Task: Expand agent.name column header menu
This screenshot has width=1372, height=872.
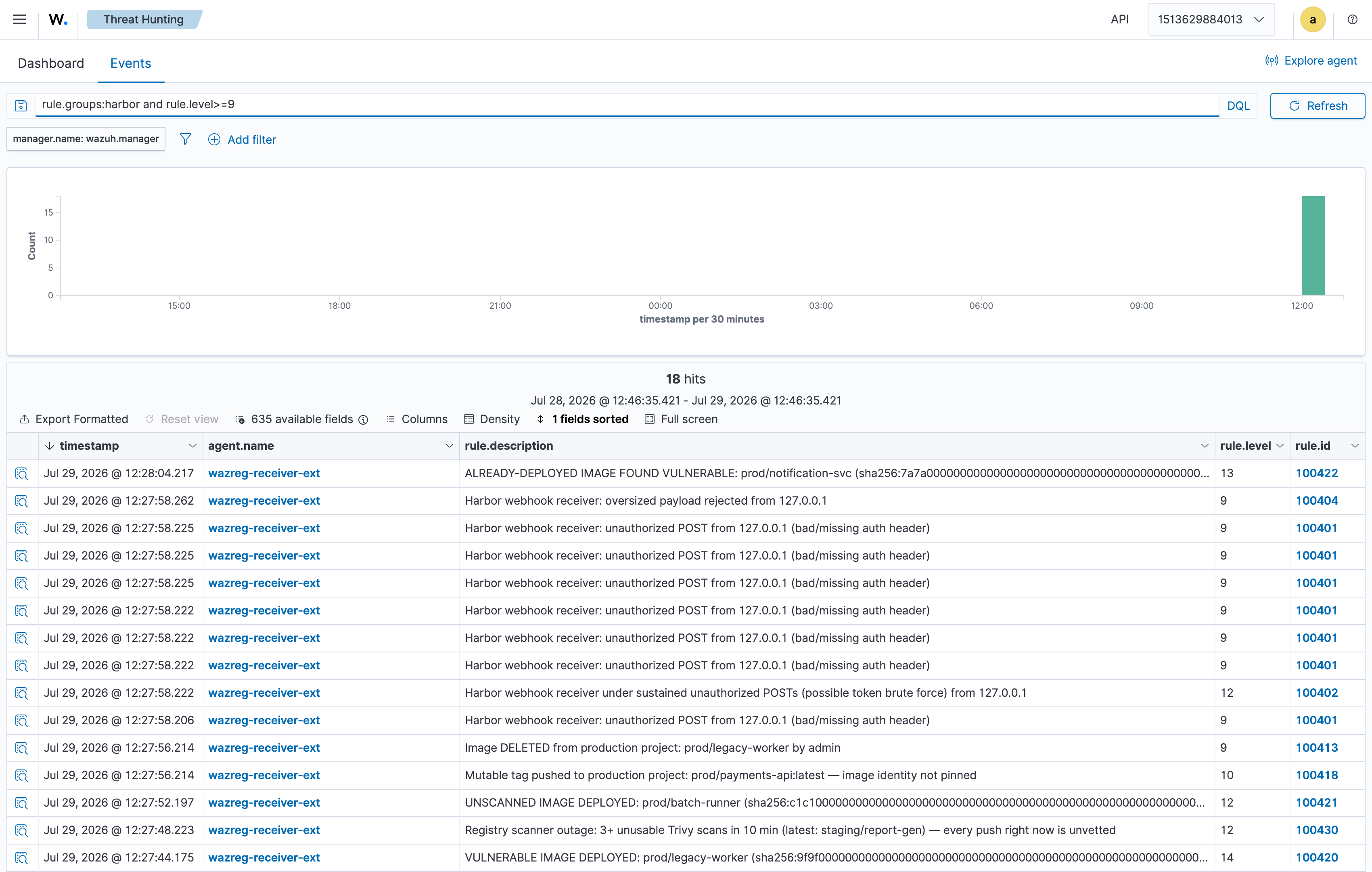Action: 449,446
